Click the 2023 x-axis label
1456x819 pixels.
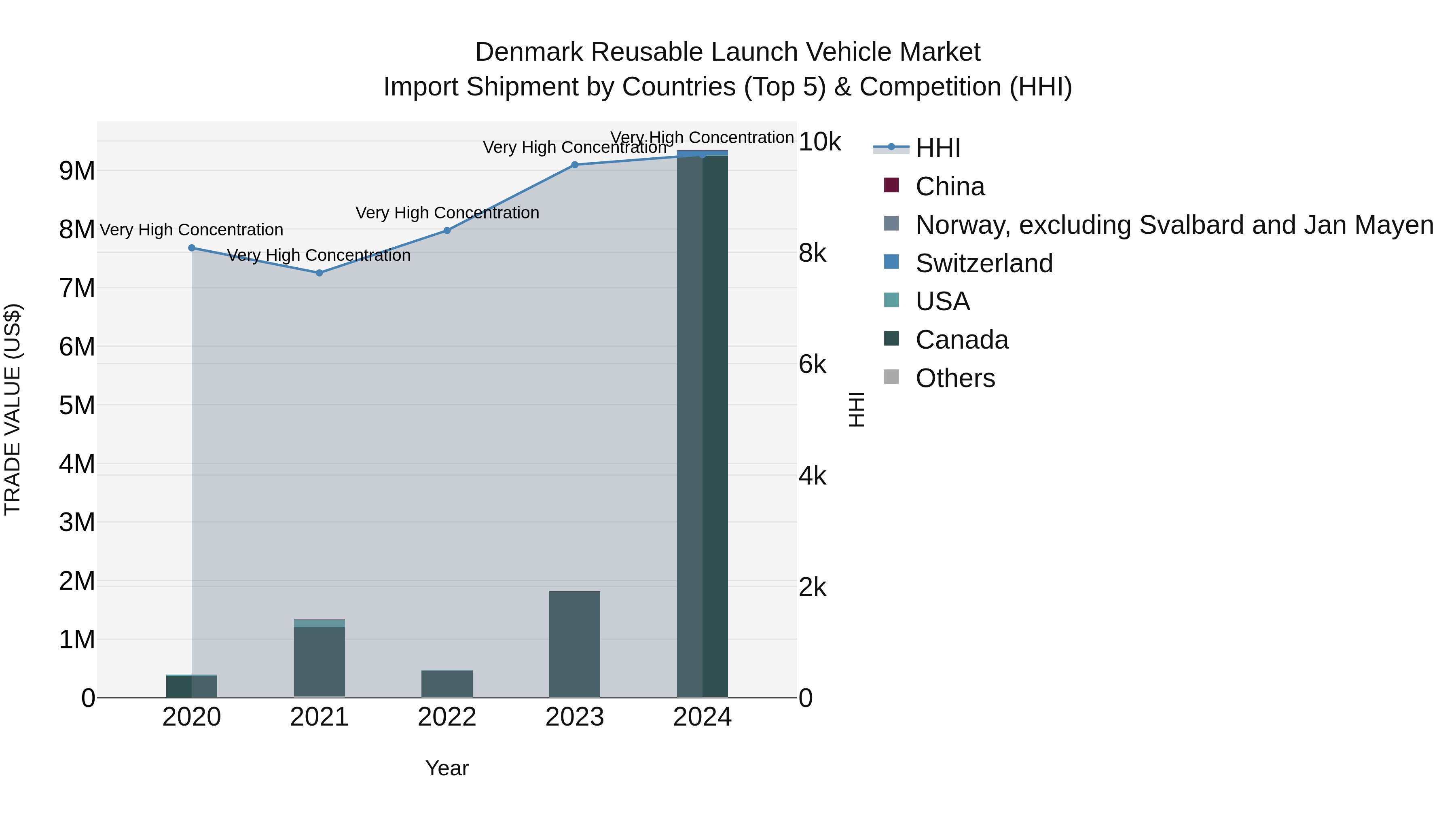(x=575, y=717)
